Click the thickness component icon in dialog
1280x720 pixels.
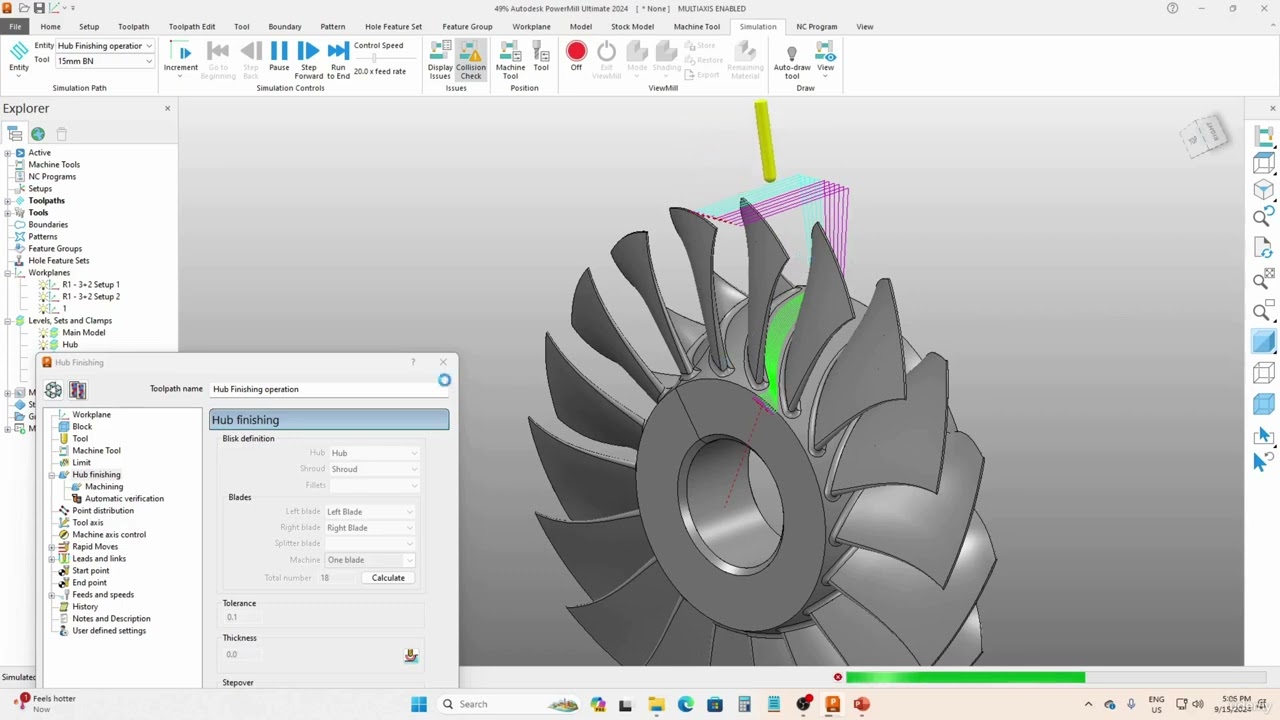[x=411, y=655]
